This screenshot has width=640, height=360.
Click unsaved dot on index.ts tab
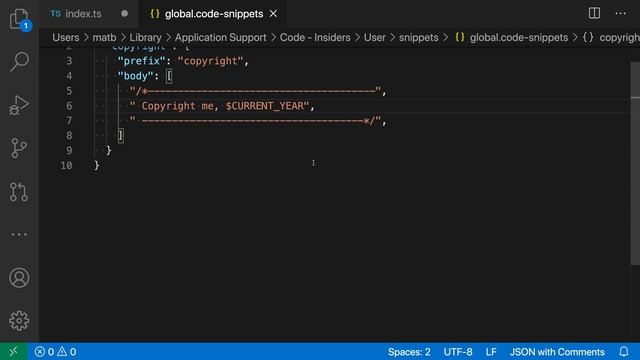click(124, 14)
